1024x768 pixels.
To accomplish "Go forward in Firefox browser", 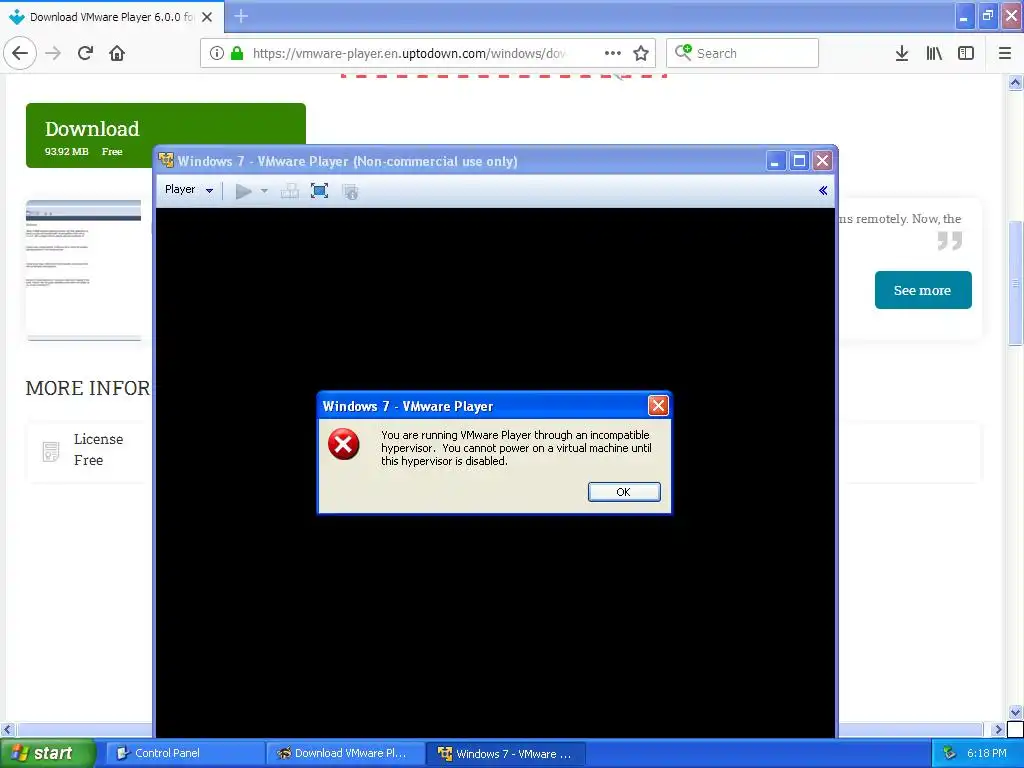I will coord(54,53).
